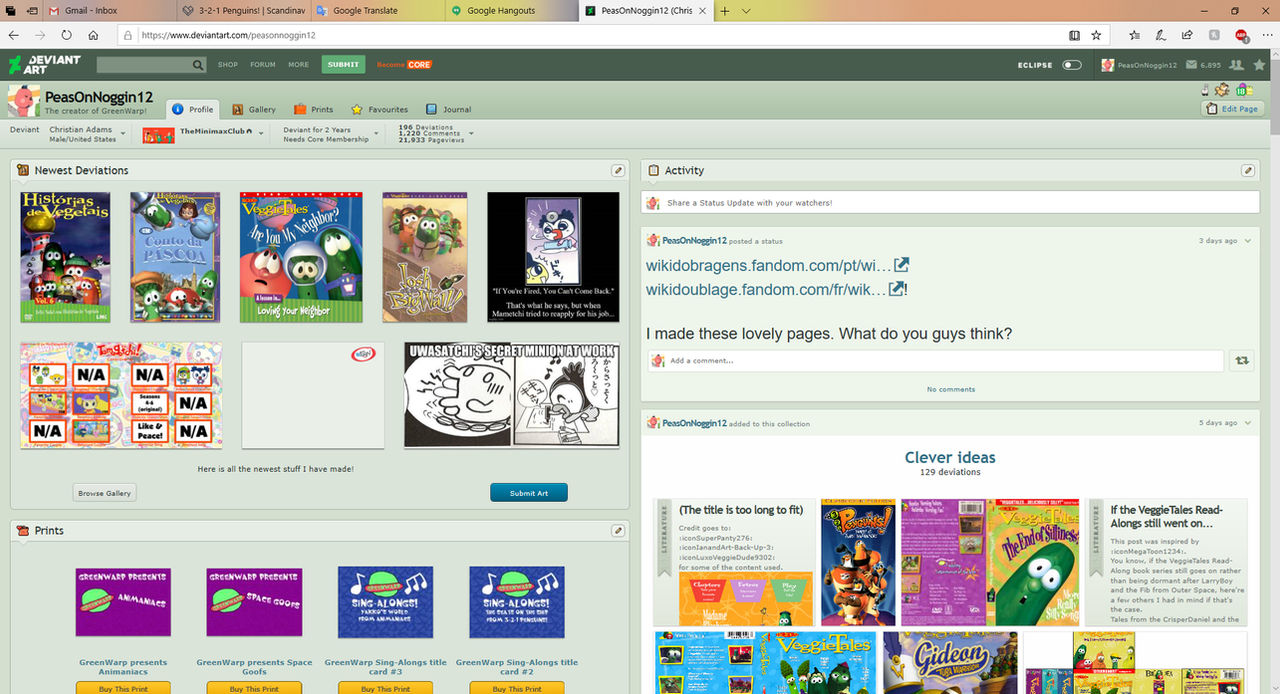
Task: Click the header star collect icon
Action: click(1260, 65)
